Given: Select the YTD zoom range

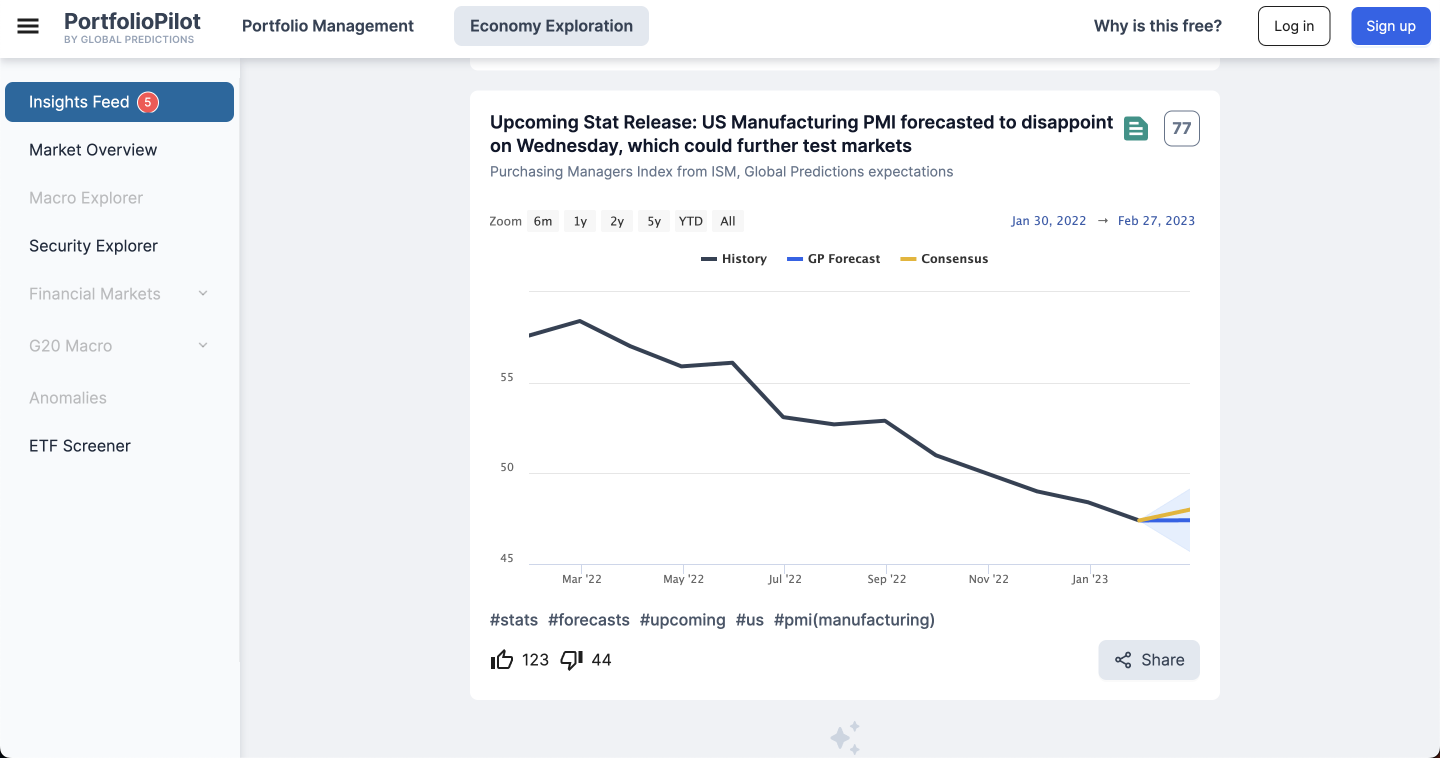Looking at the screenshot, I should pyautogui.click(x=690, y=221).
